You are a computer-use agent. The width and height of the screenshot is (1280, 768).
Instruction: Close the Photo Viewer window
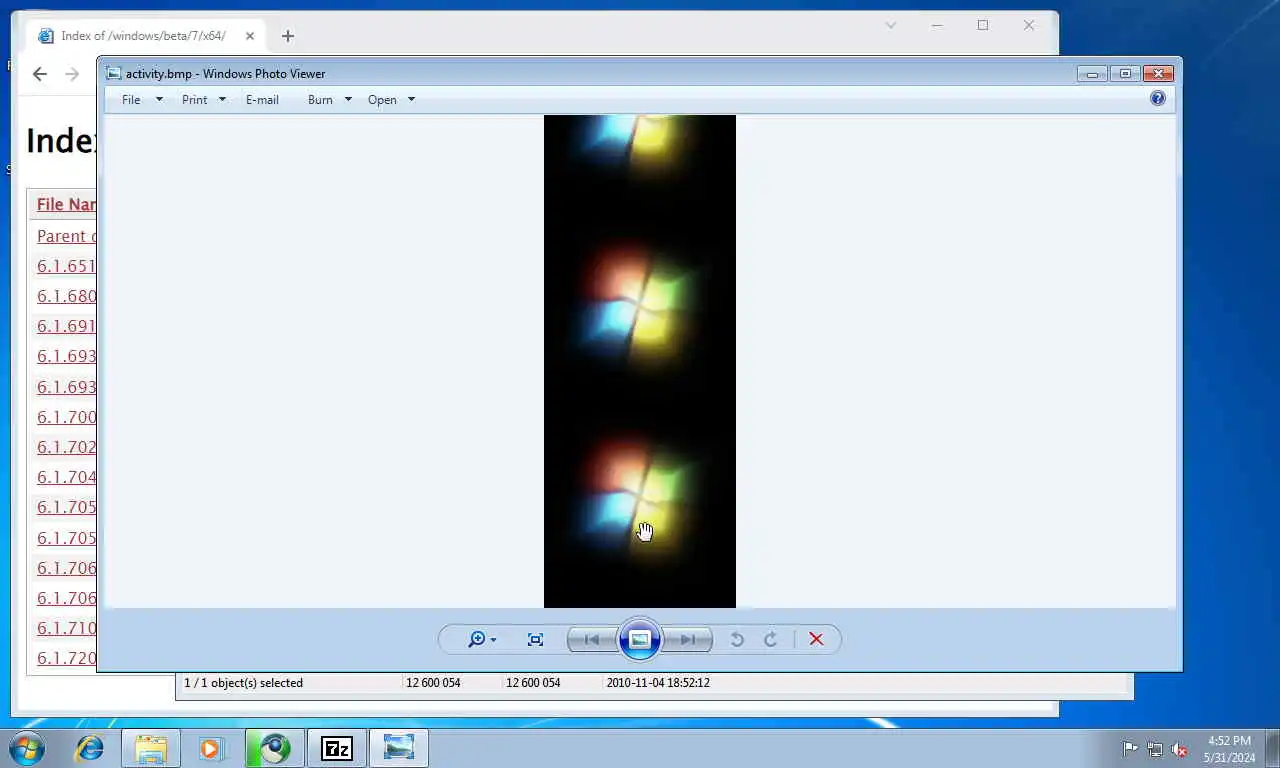click(x=1158, y=74)
